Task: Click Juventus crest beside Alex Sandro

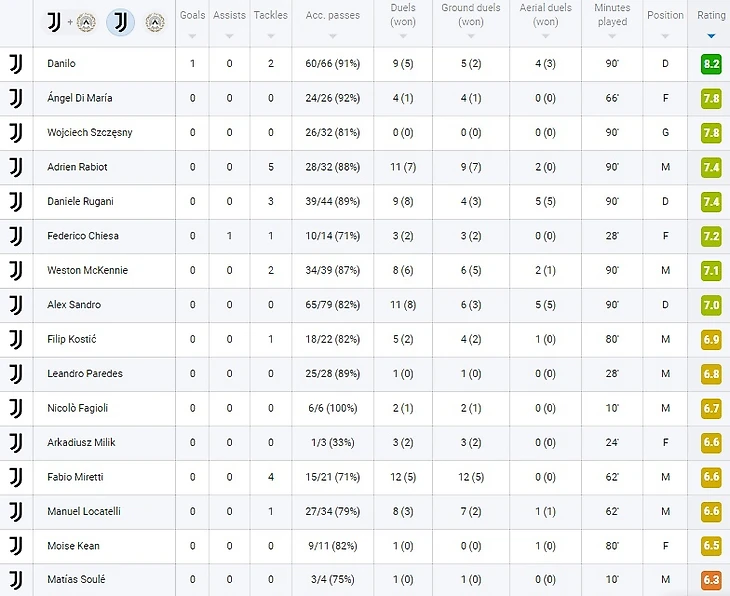Action: tap(16, 305)
